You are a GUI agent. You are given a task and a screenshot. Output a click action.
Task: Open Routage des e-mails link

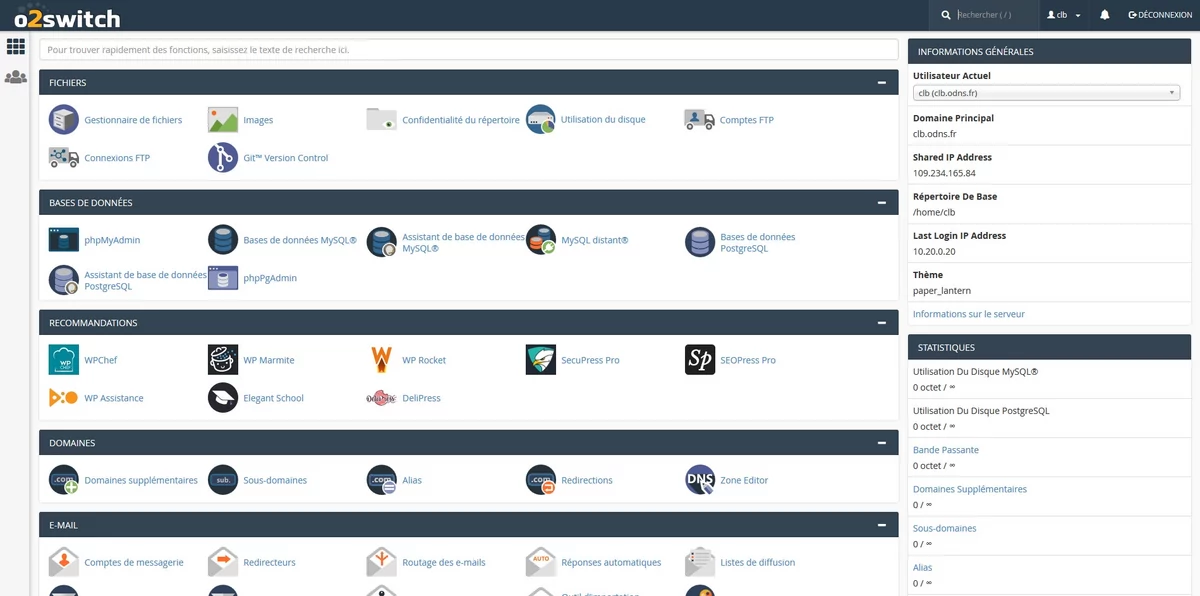point(443,562)
